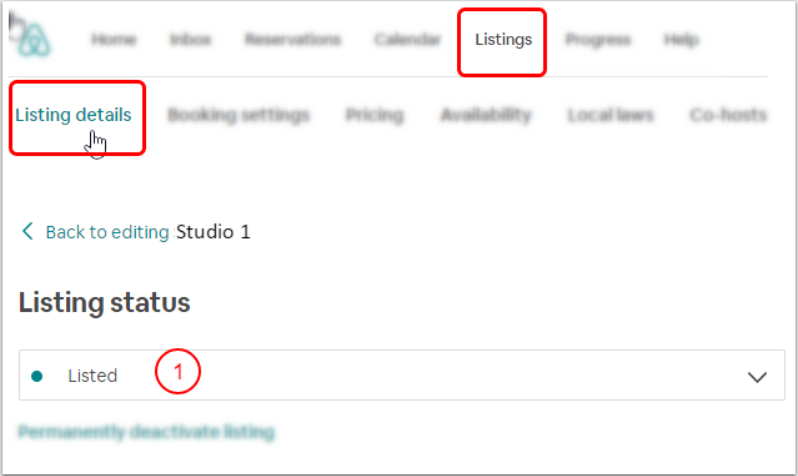798x476 pixels.
Task: Switch to the Booking settings tab
Action: coord(238,115)
